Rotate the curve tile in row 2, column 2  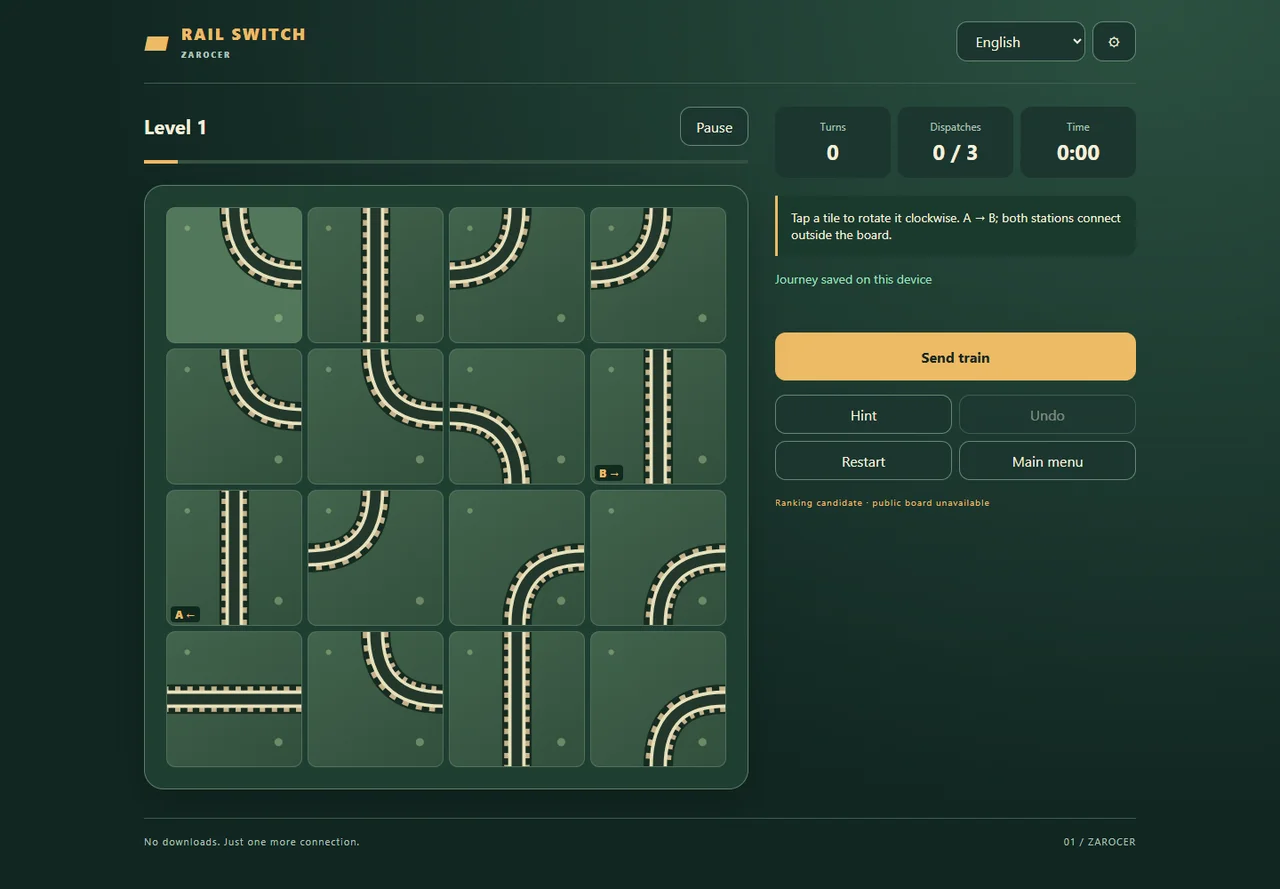coord(375,416)
